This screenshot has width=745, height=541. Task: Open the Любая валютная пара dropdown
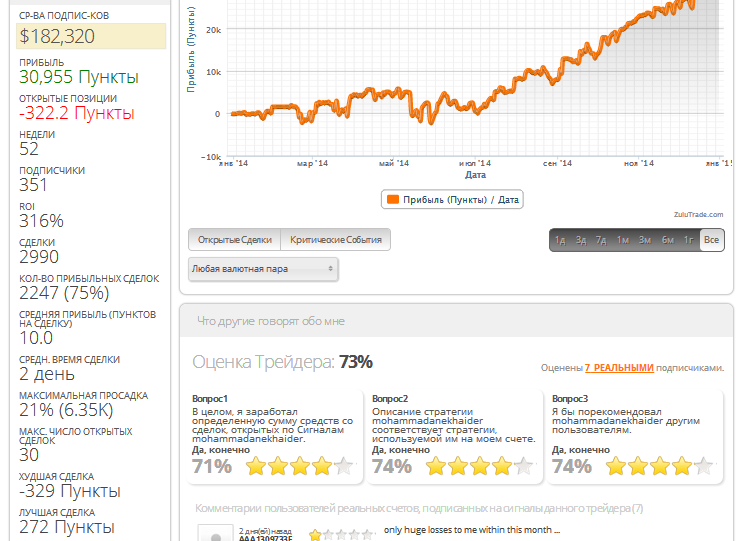[263, 269]
